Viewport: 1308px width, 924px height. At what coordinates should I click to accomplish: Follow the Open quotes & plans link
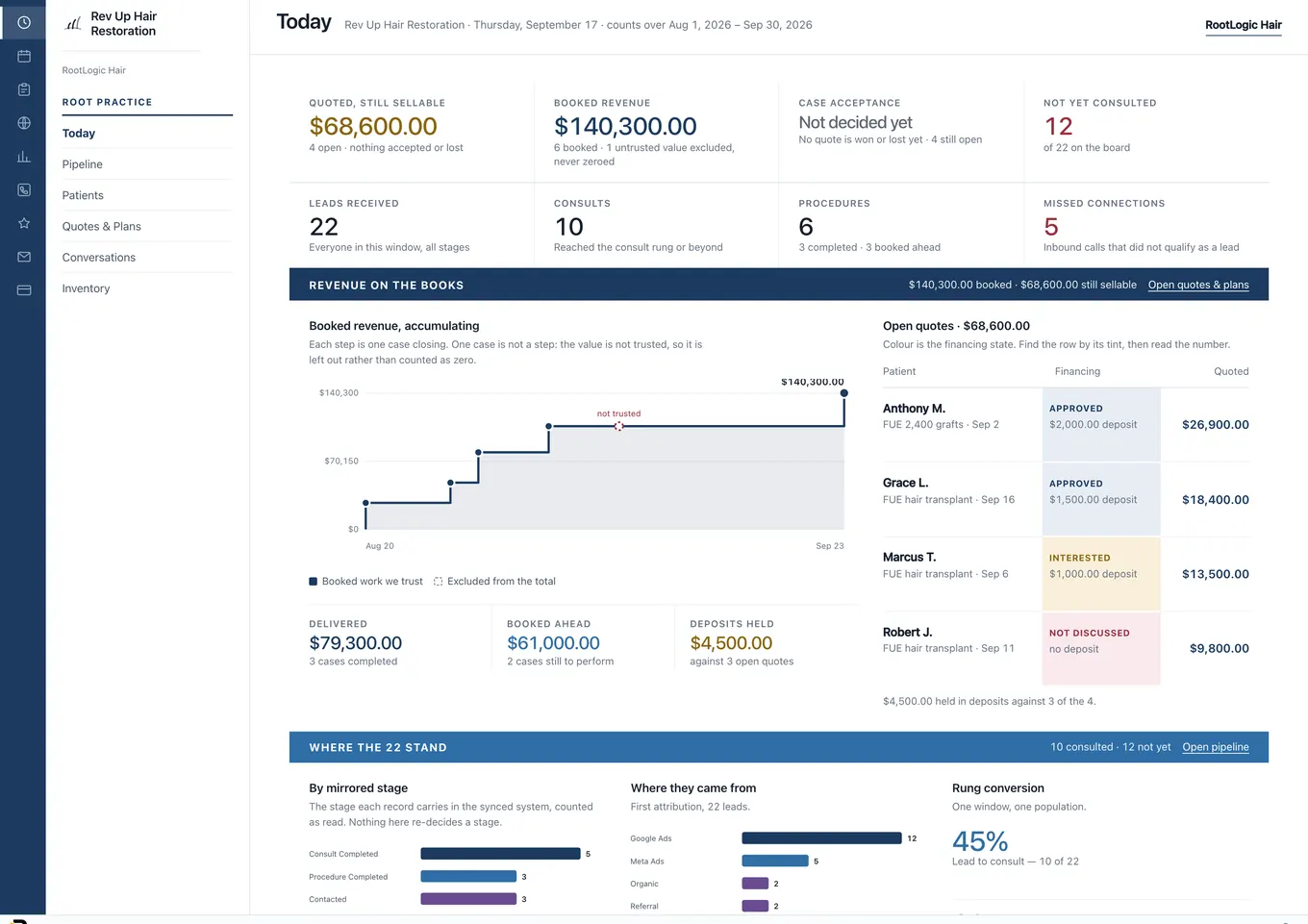1198,285
